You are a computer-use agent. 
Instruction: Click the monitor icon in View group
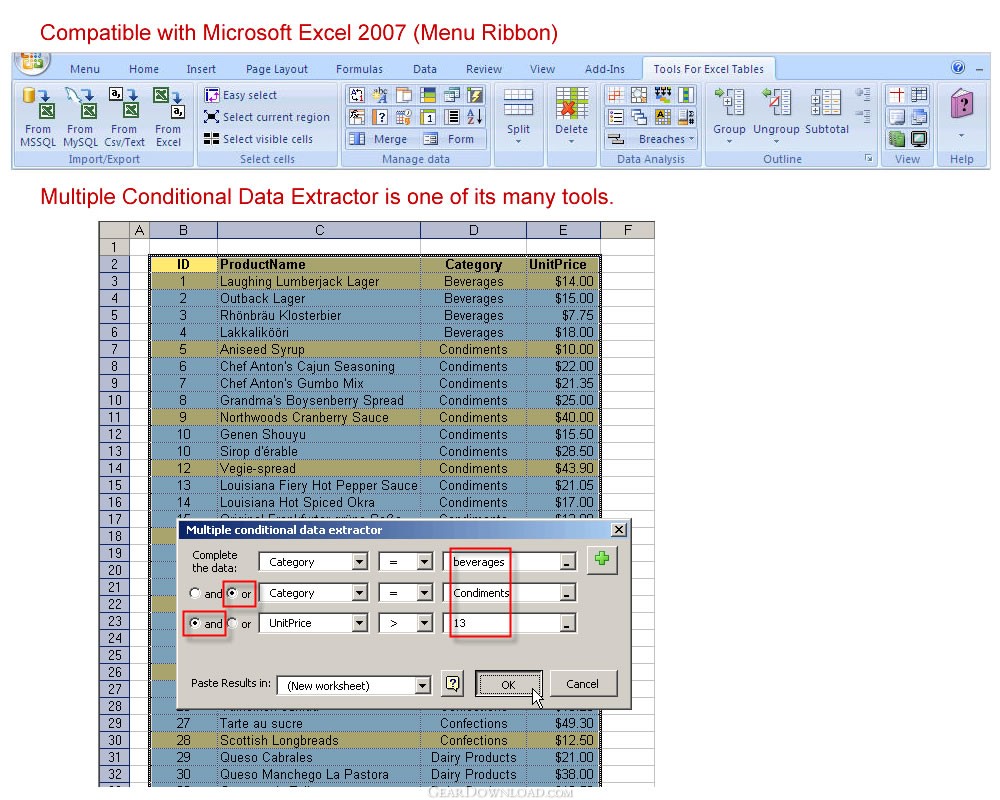tap(919, 138)
